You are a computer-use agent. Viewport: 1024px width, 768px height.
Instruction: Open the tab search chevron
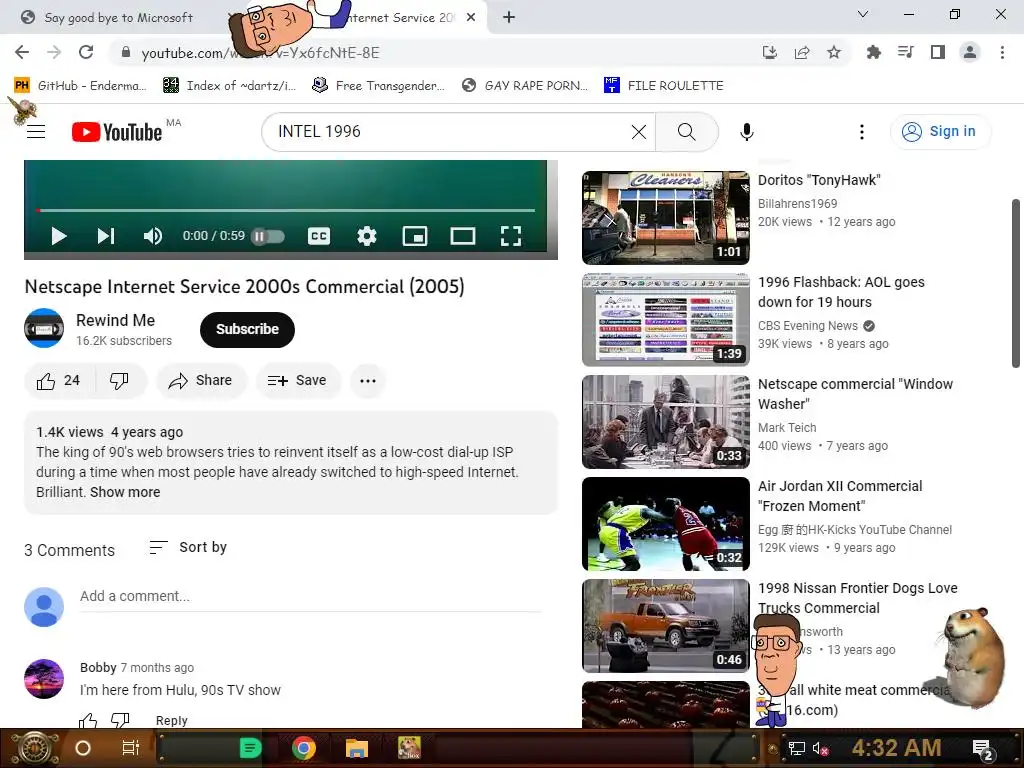(863, 14)
